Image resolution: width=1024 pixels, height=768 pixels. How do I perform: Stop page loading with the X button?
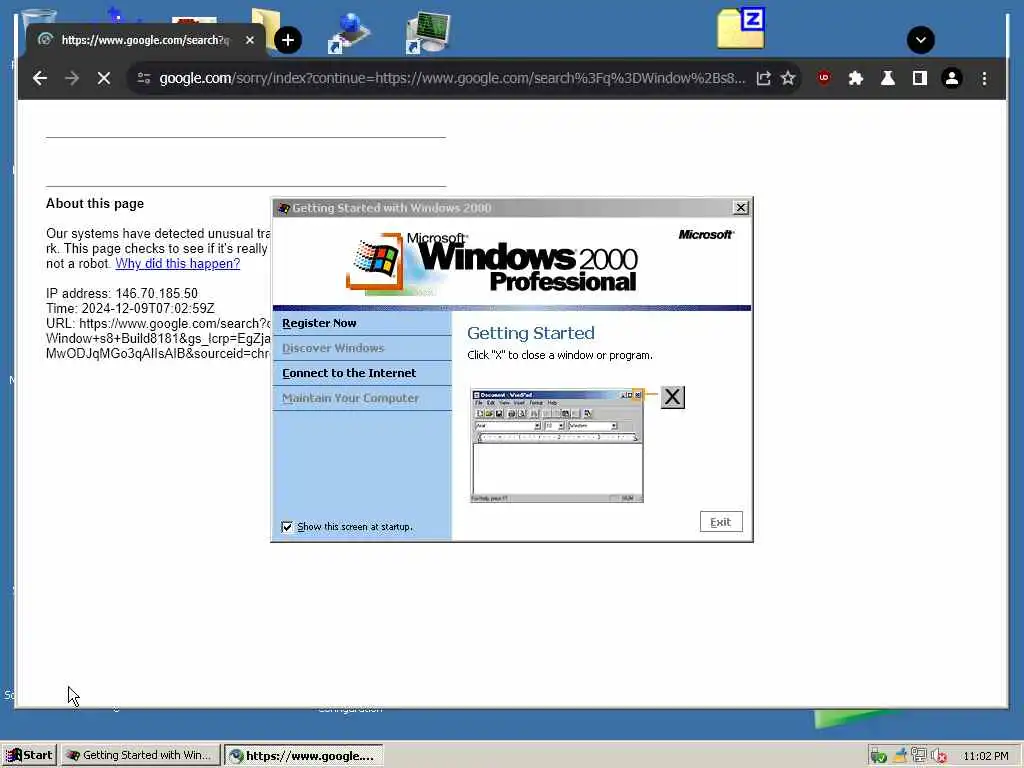[104, 78]
